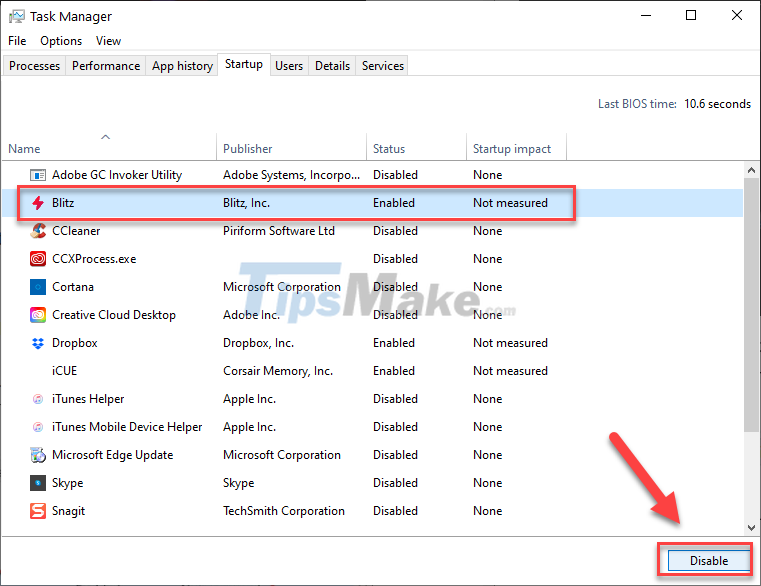761x586 pixels.
Task: Click the sort arrow above Name
Action: (105, 137)
